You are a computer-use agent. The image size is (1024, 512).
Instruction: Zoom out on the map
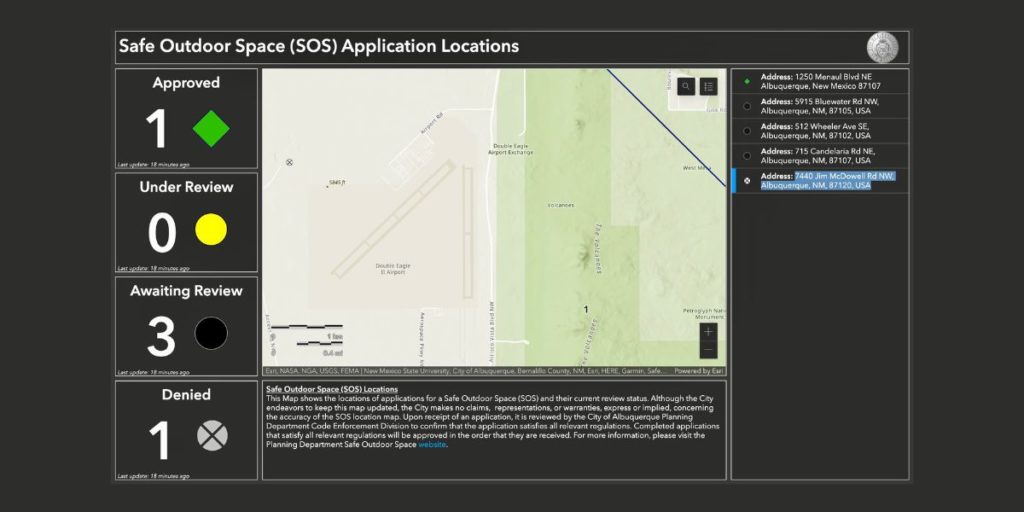tap(708, 351)
